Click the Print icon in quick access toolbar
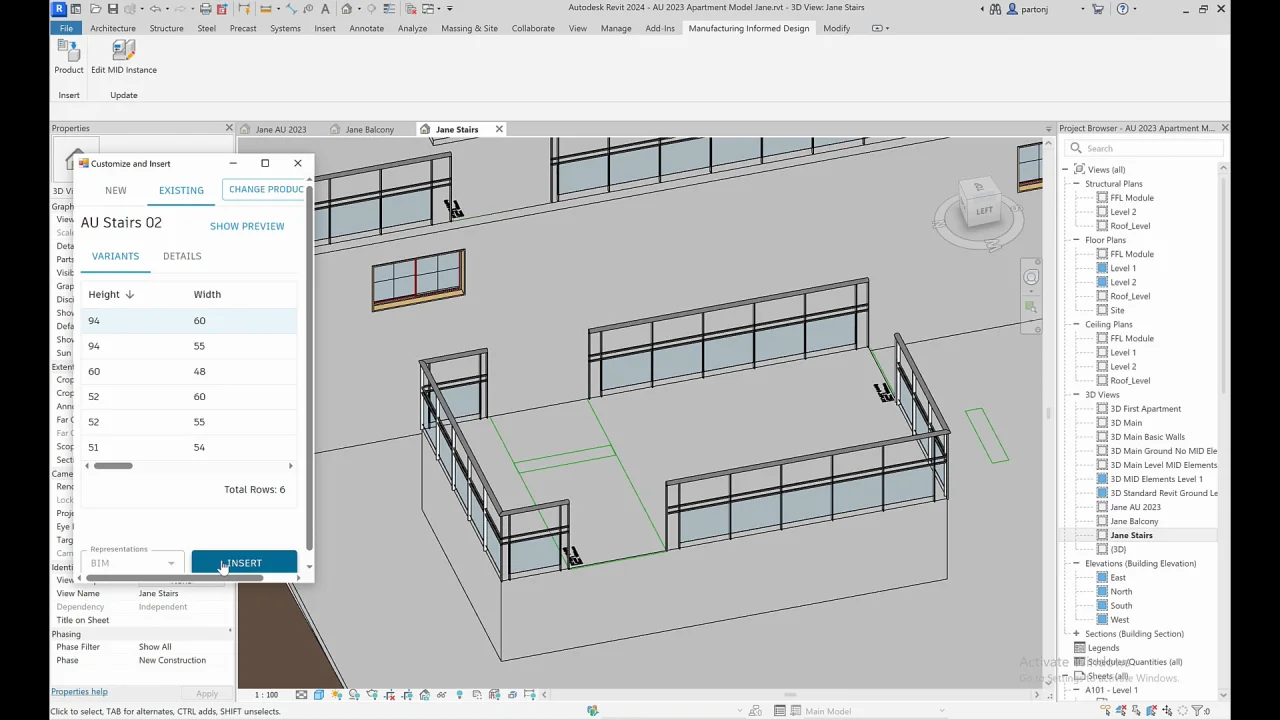Image resolution: width=1280 pixels, height=720 pixels. click(x=205, y=9)
